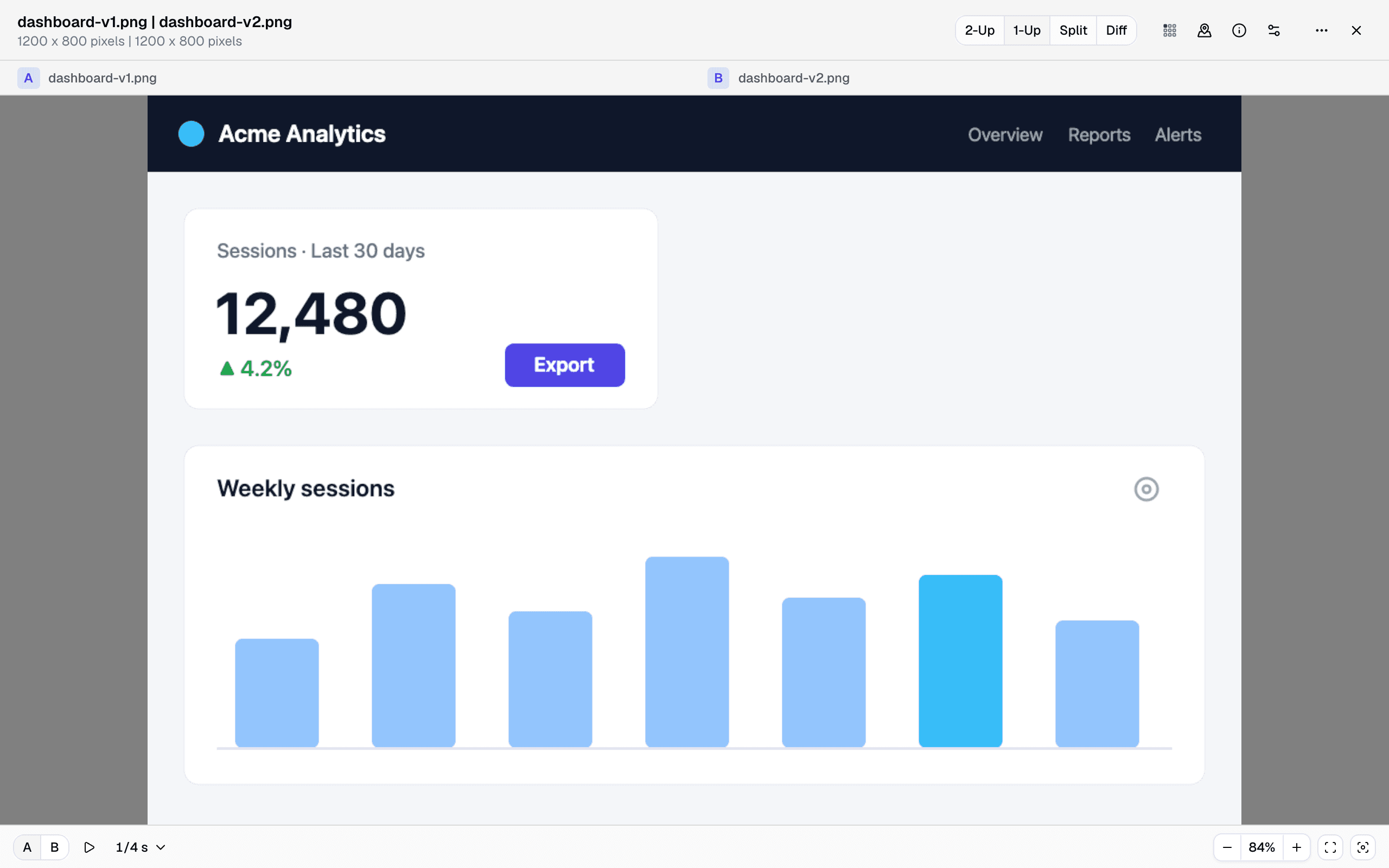The width and height of the screenshot is (1389, 868).
Task: Show image info via info icon
Action: coord(1239,30)
